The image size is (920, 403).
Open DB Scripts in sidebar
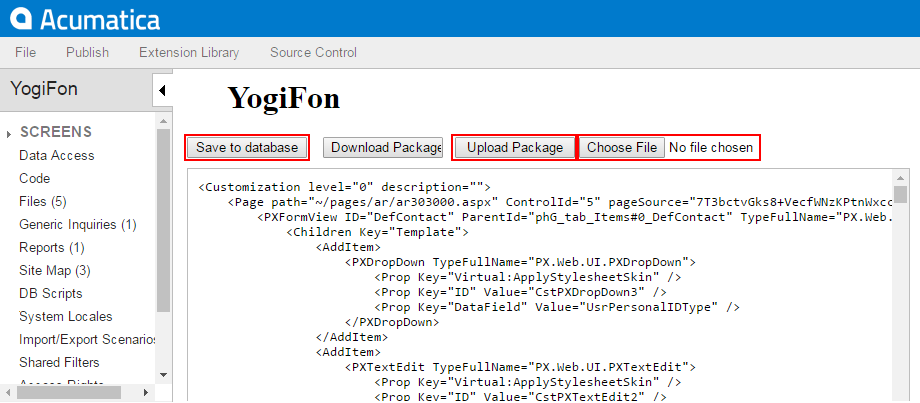pos(51,293)
